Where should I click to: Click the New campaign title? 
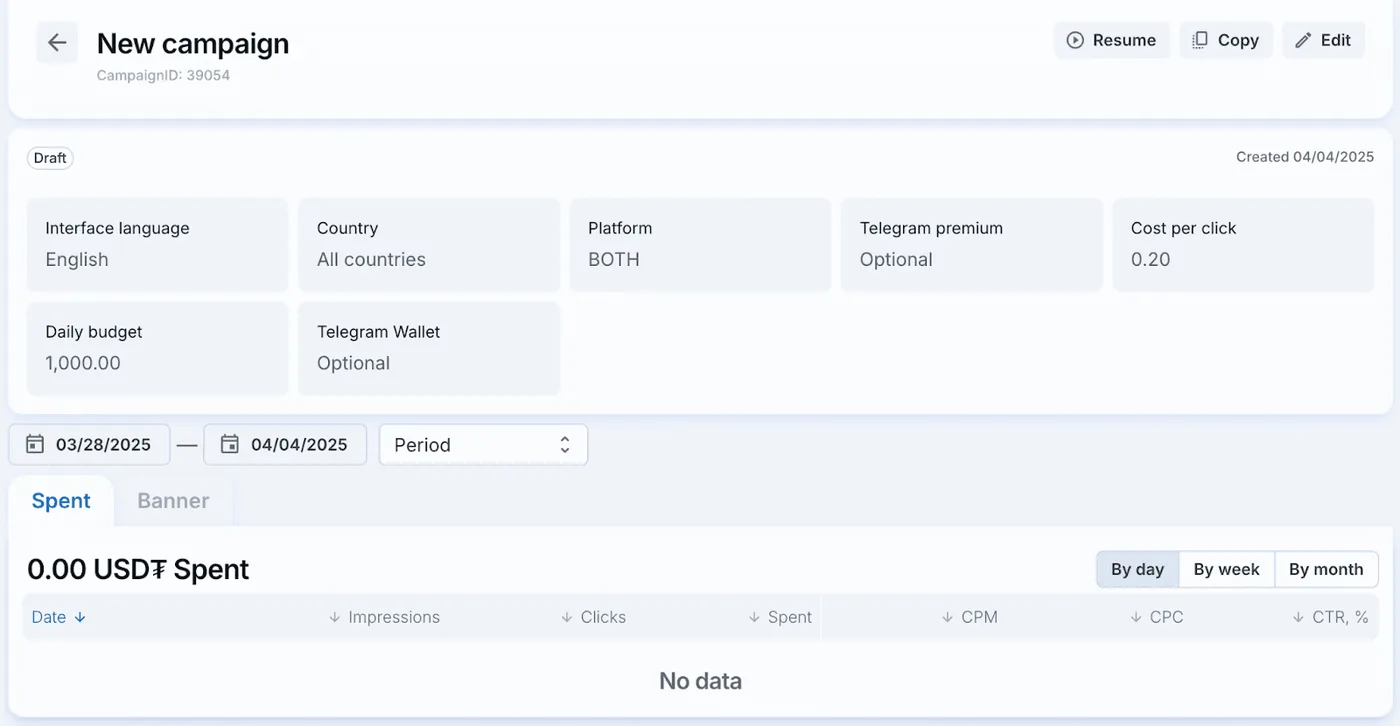pyautogui.click(x=193, y=43)
